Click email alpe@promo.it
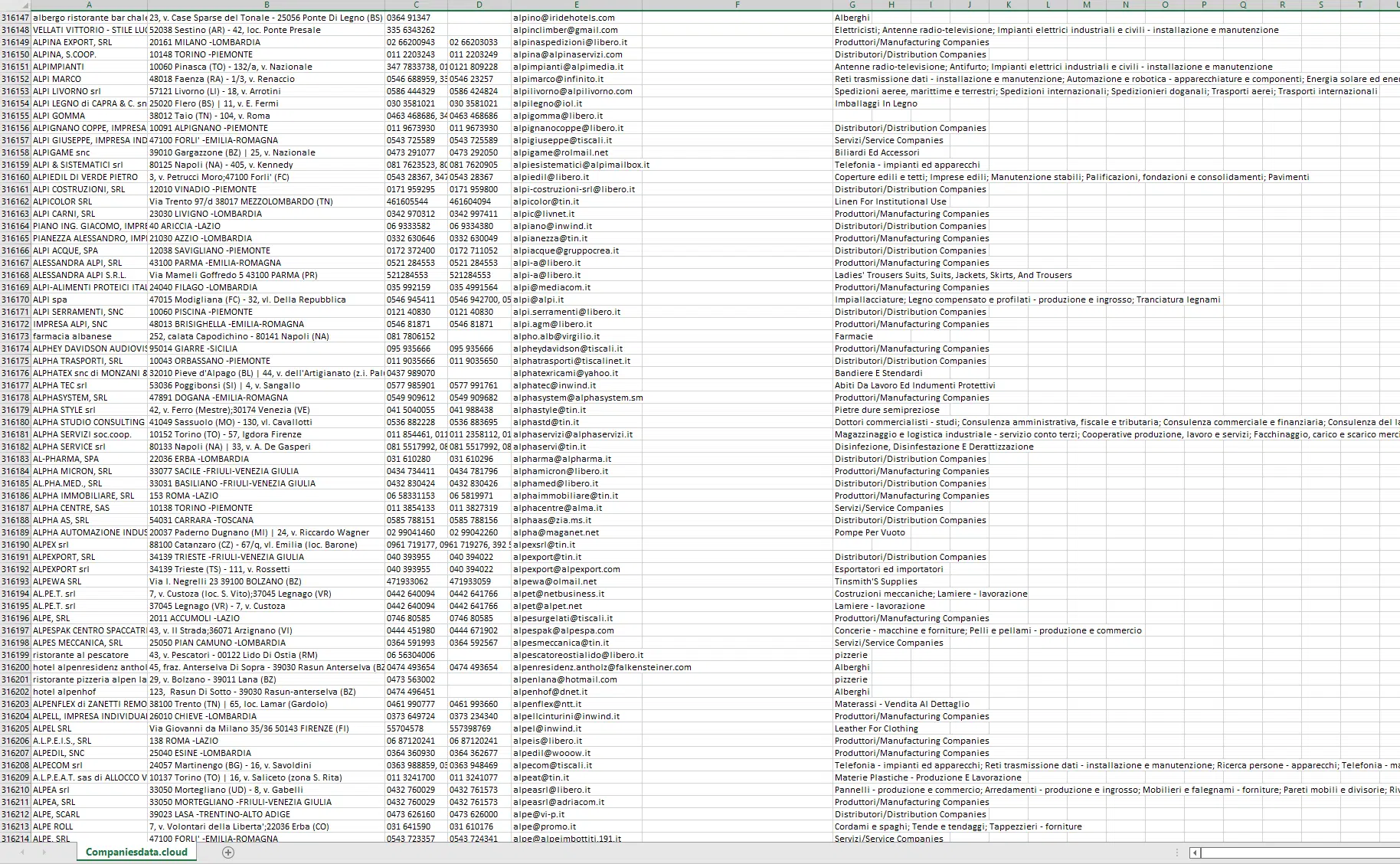Viewport: 1400px width, 864px height. (x=576, y=826)
